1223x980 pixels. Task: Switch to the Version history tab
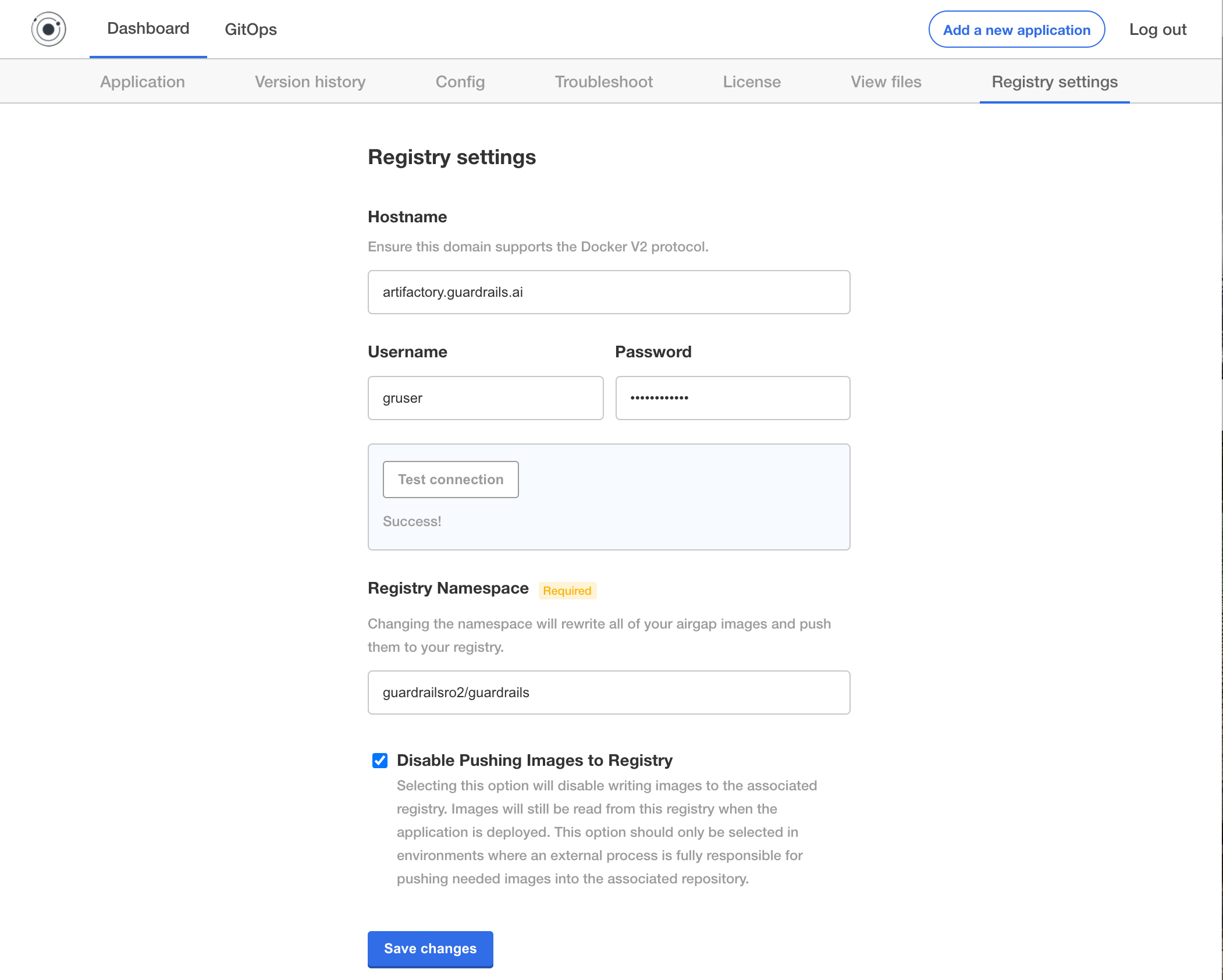point(310,81)
